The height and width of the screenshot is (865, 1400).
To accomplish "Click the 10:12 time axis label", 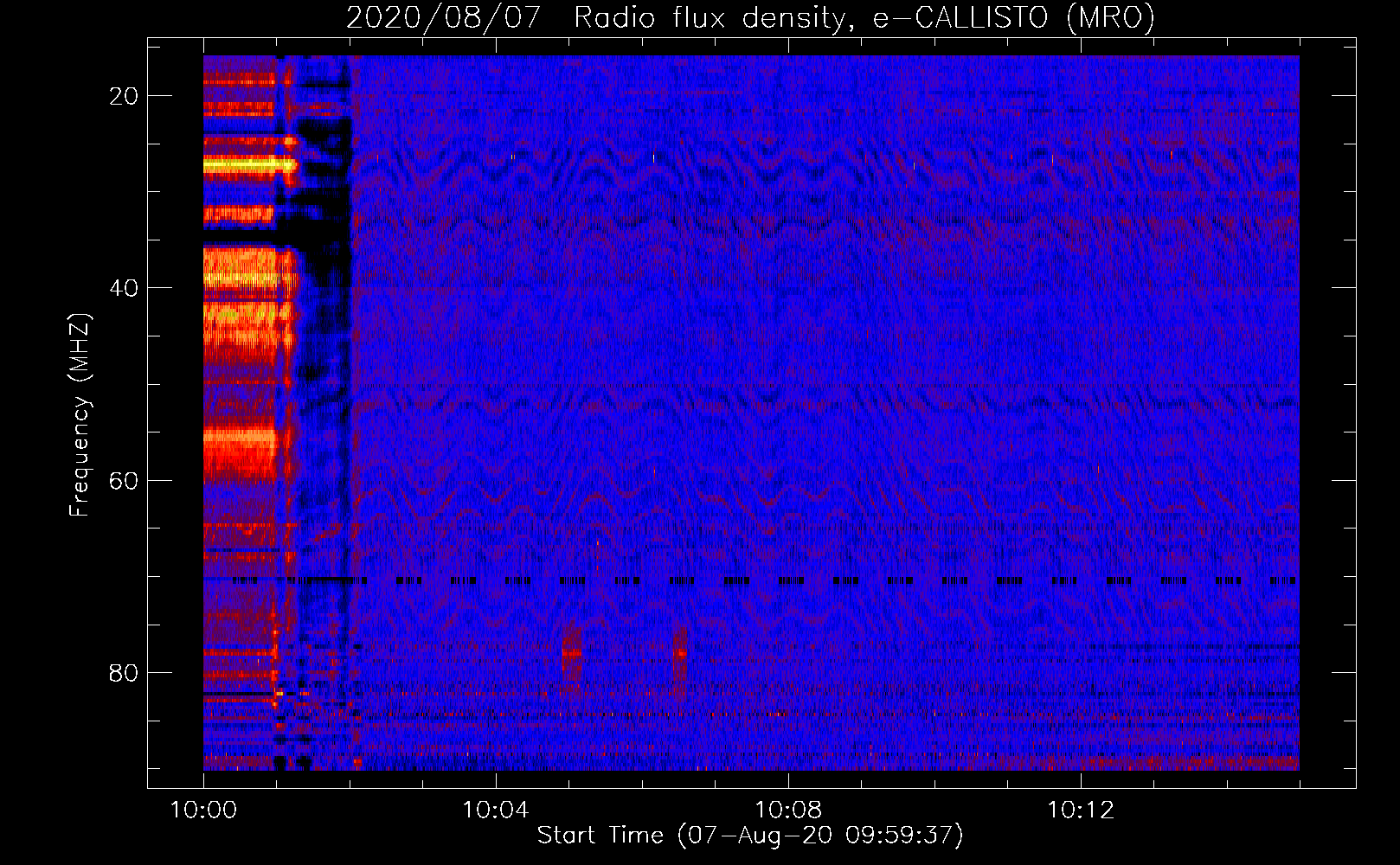I will pos(1081,810).
